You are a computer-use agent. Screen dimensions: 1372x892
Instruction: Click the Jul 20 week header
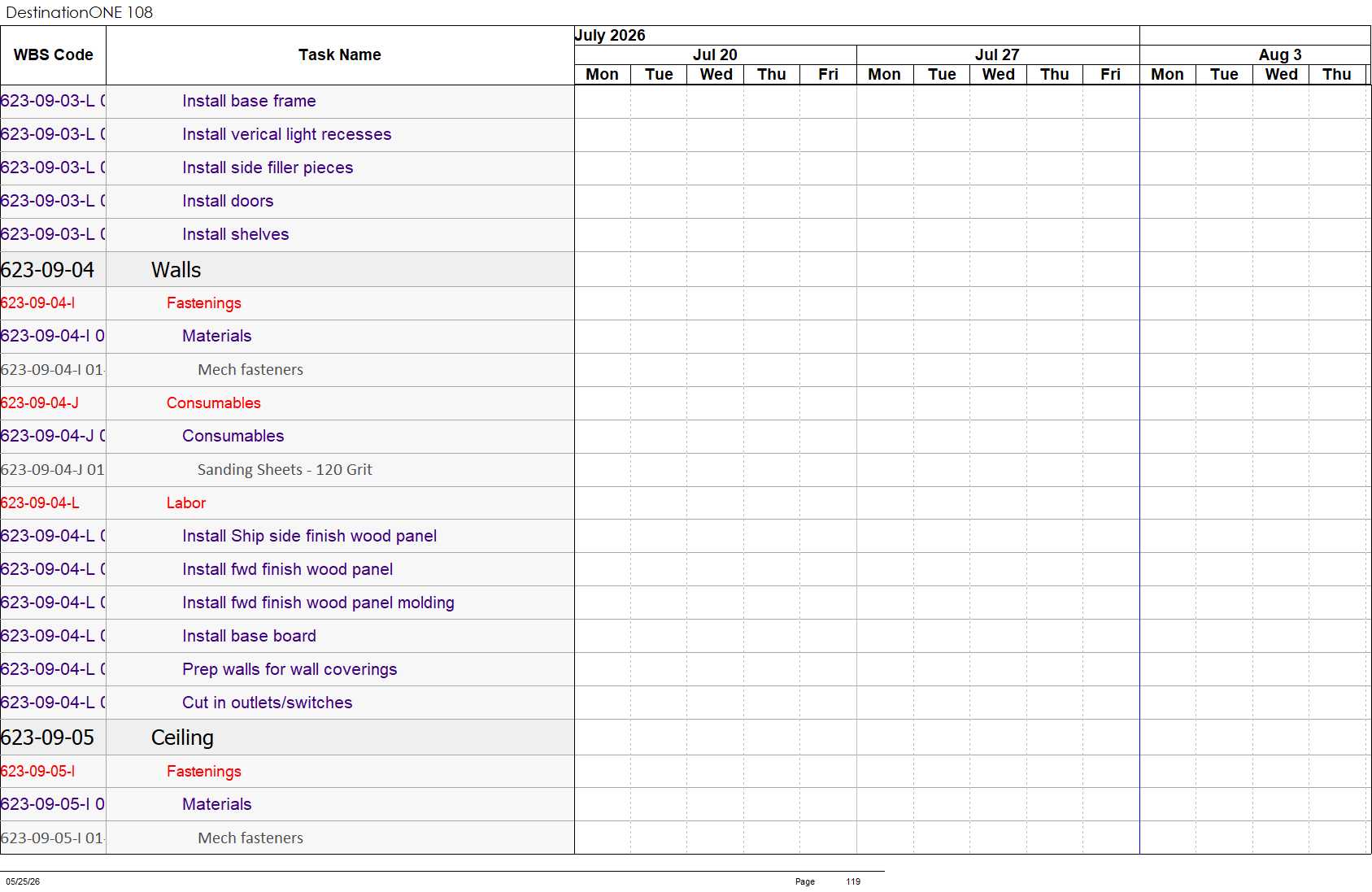click(x=715, y=54)
